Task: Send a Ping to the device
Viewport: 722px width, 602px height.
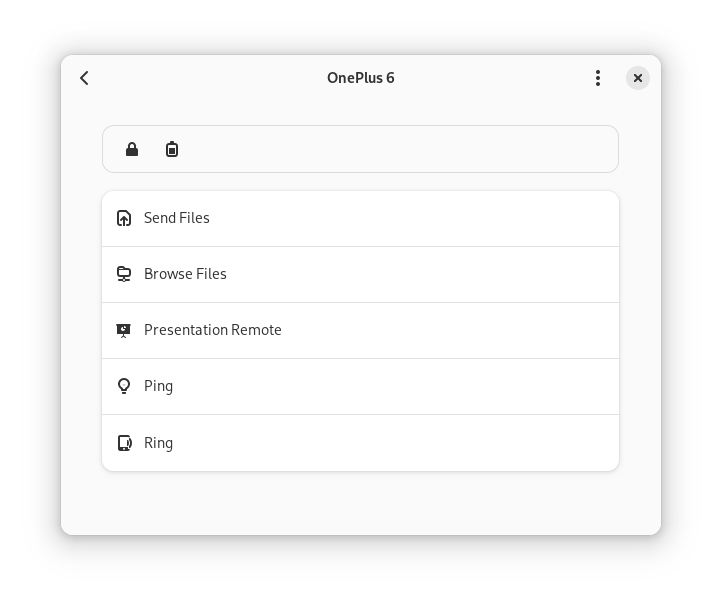Action: (158, 386)
